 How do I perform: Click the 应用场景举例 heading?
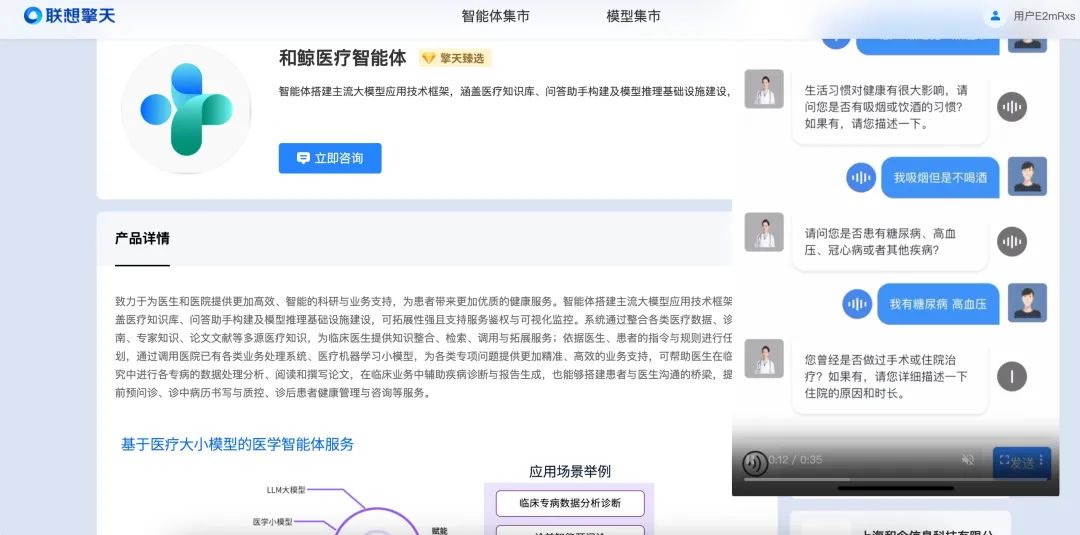click(x=570, y=472)
